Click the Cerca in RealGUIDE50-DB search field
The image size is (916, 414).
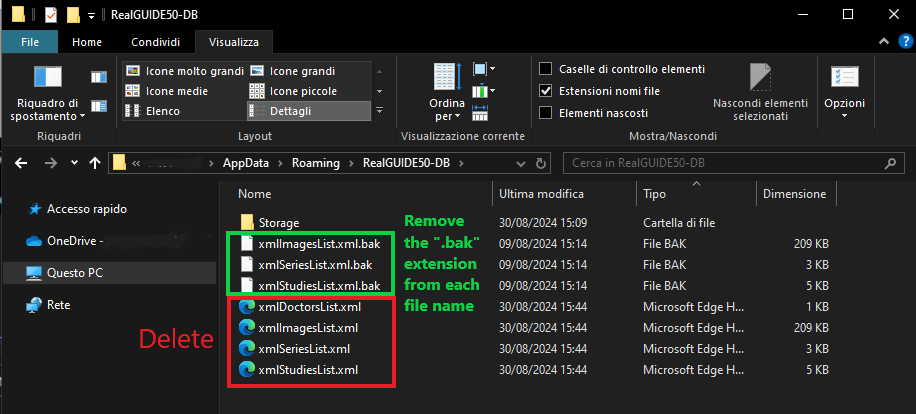click(730, 163)
